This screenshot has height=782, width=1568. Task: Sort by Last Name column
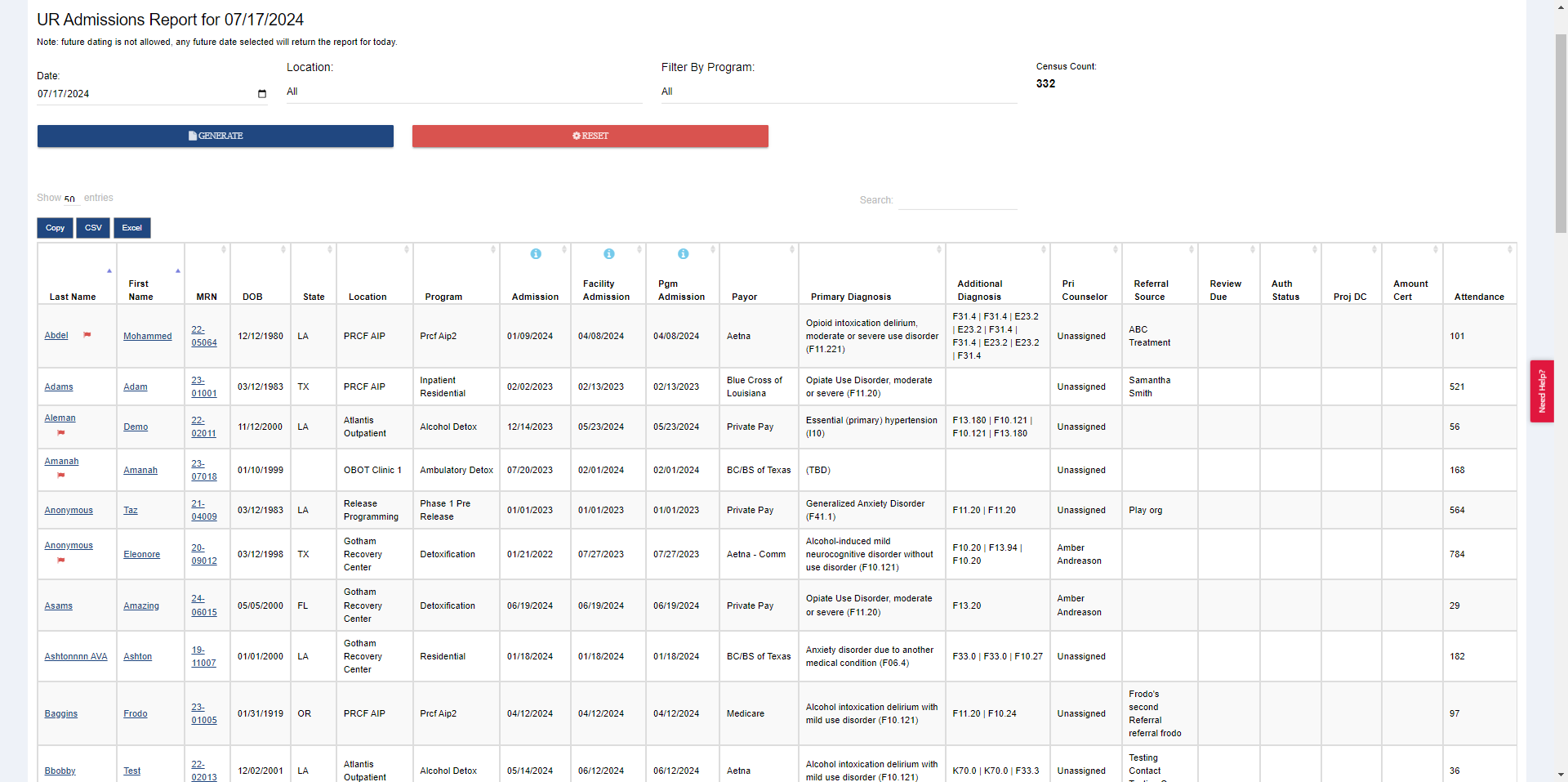tap(78, 274)
